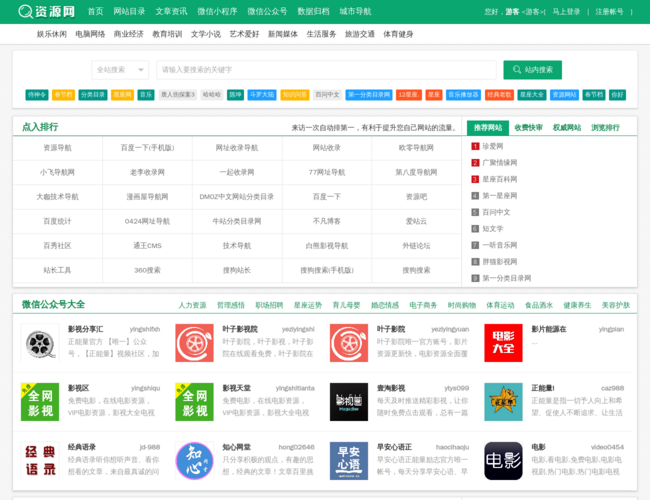Image resolution: width=650 pixels, height=500 pixels.
Task: Open 数据归档 in the top navigation
Action: point(313,12)
